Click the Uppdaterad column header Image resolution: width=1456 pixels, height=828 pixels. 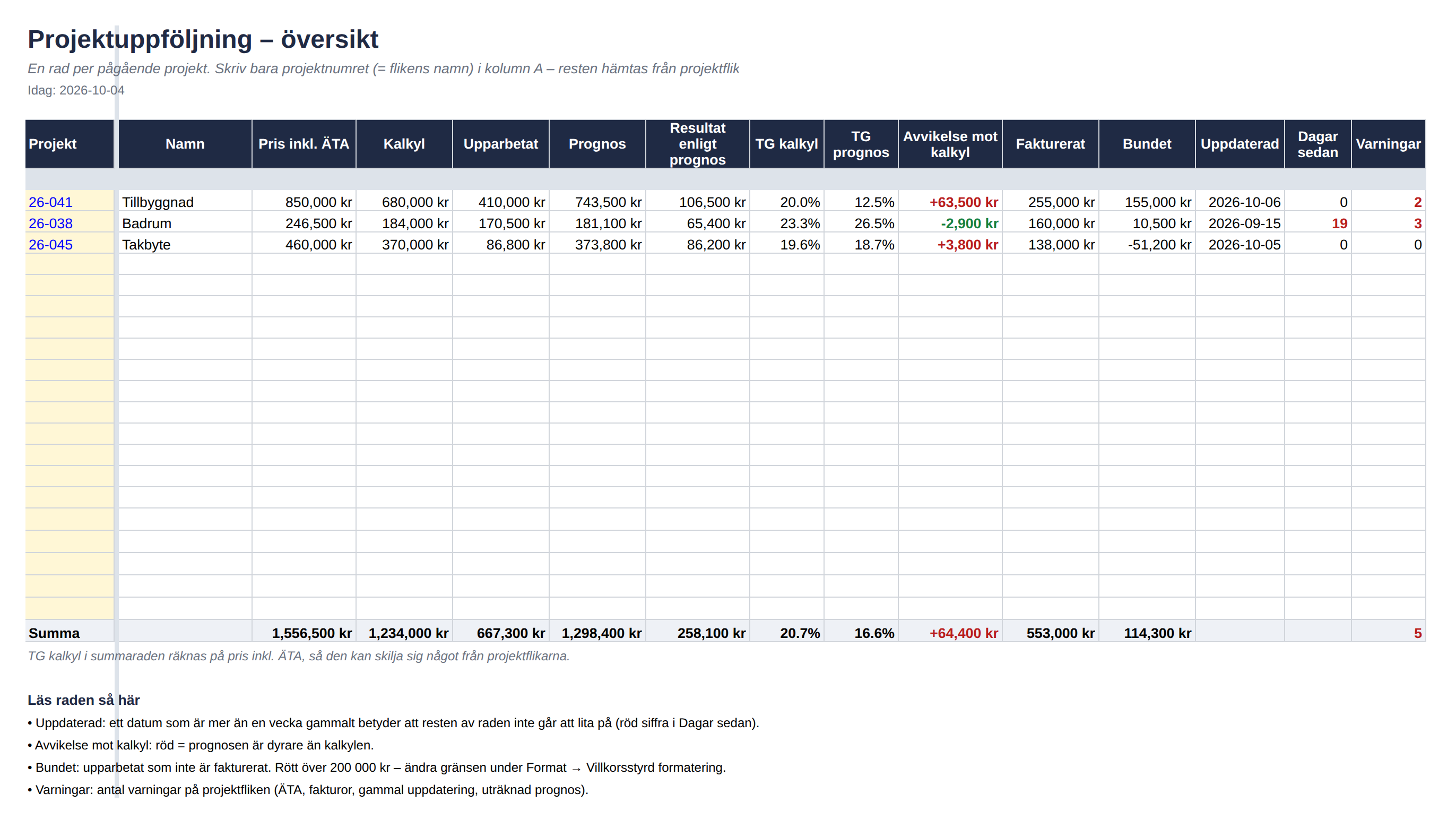pos(1240,144)
